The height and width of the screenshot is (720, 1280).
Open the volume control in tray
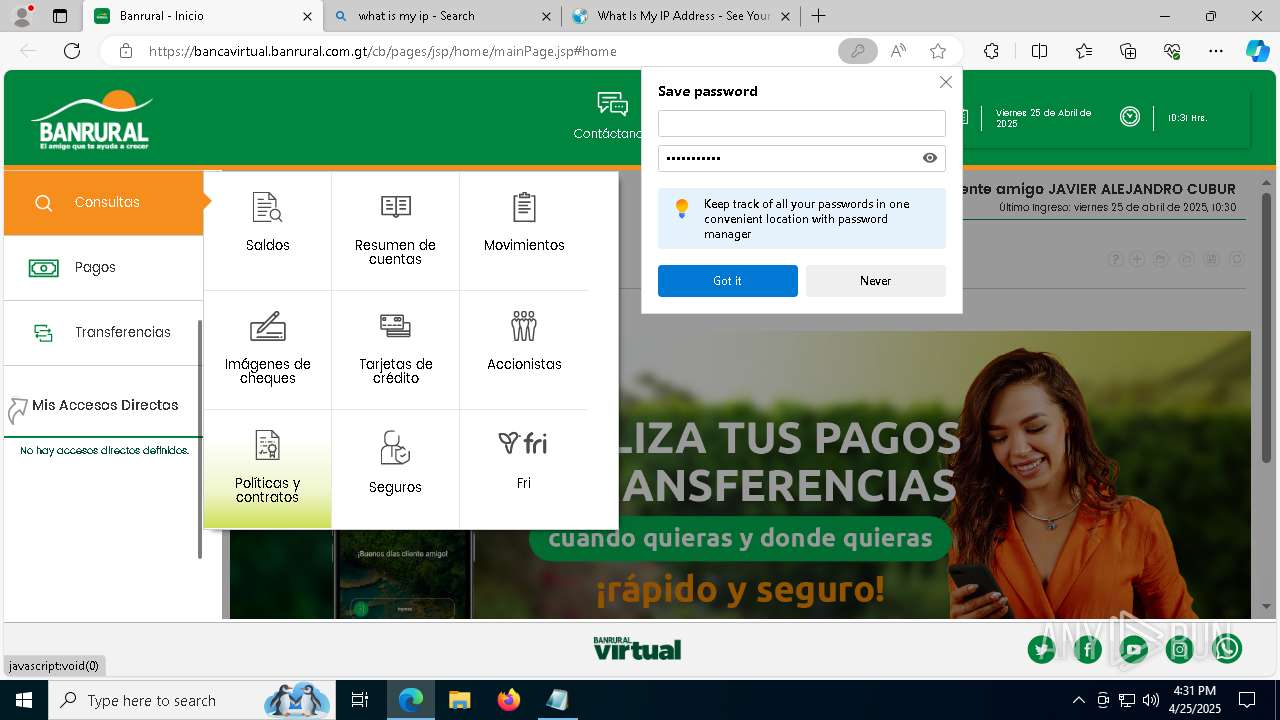[1151, 700]
